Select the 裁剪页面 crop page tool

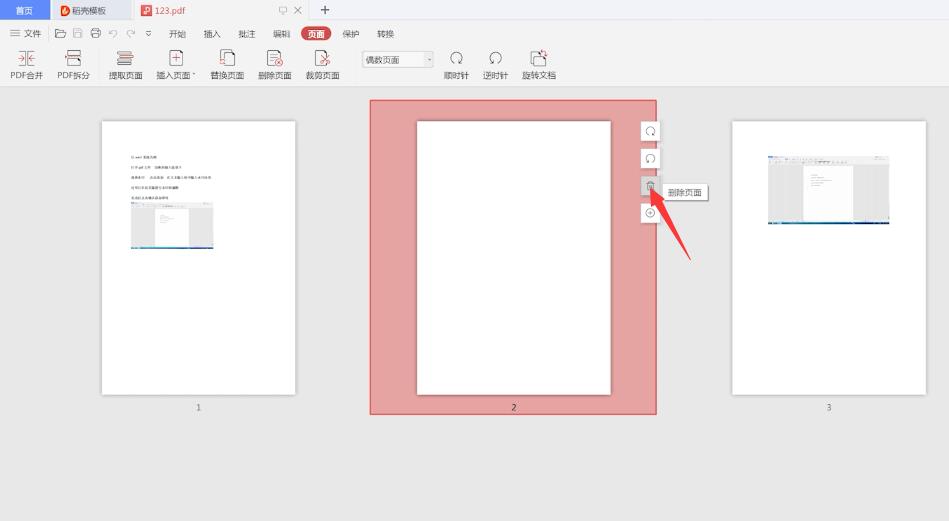click(x=323, y=65)
